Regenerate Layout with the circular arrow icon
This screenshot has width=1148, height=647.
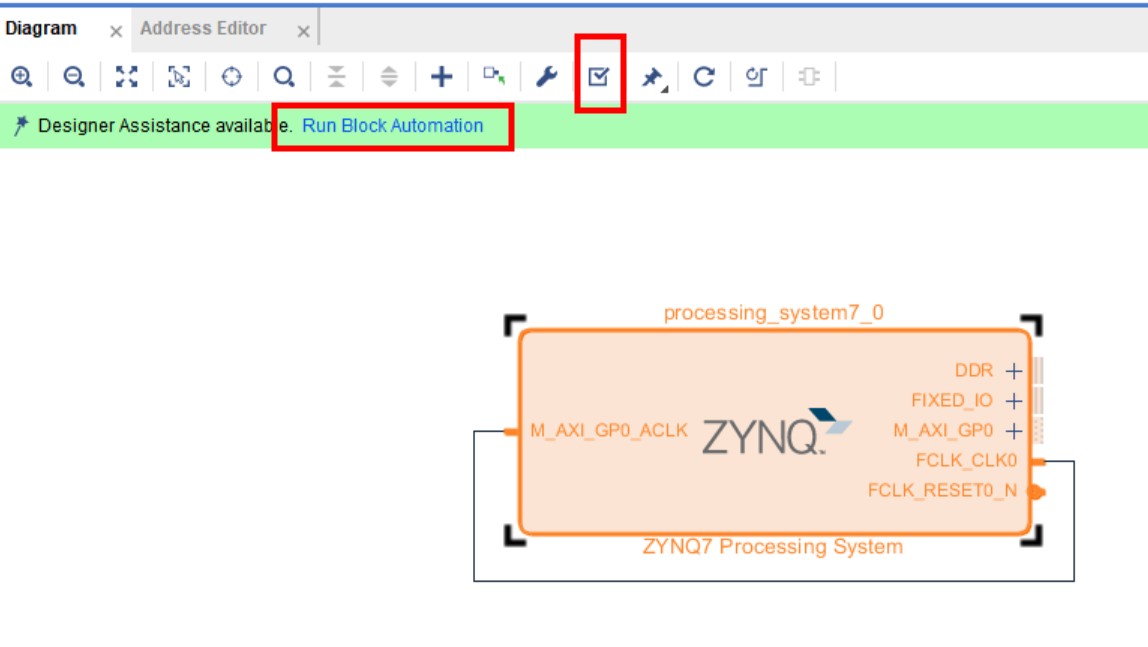(704, 76)
